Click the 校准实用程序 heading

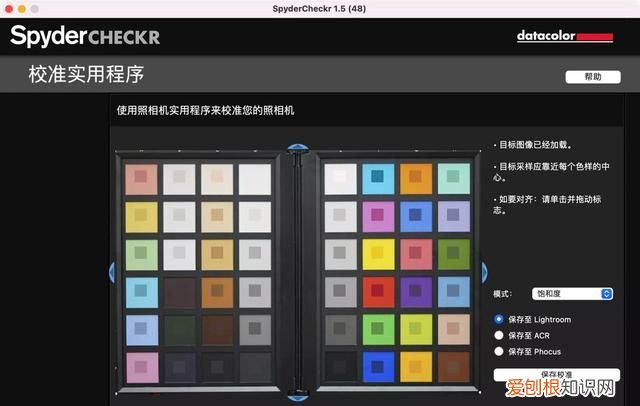86,75
